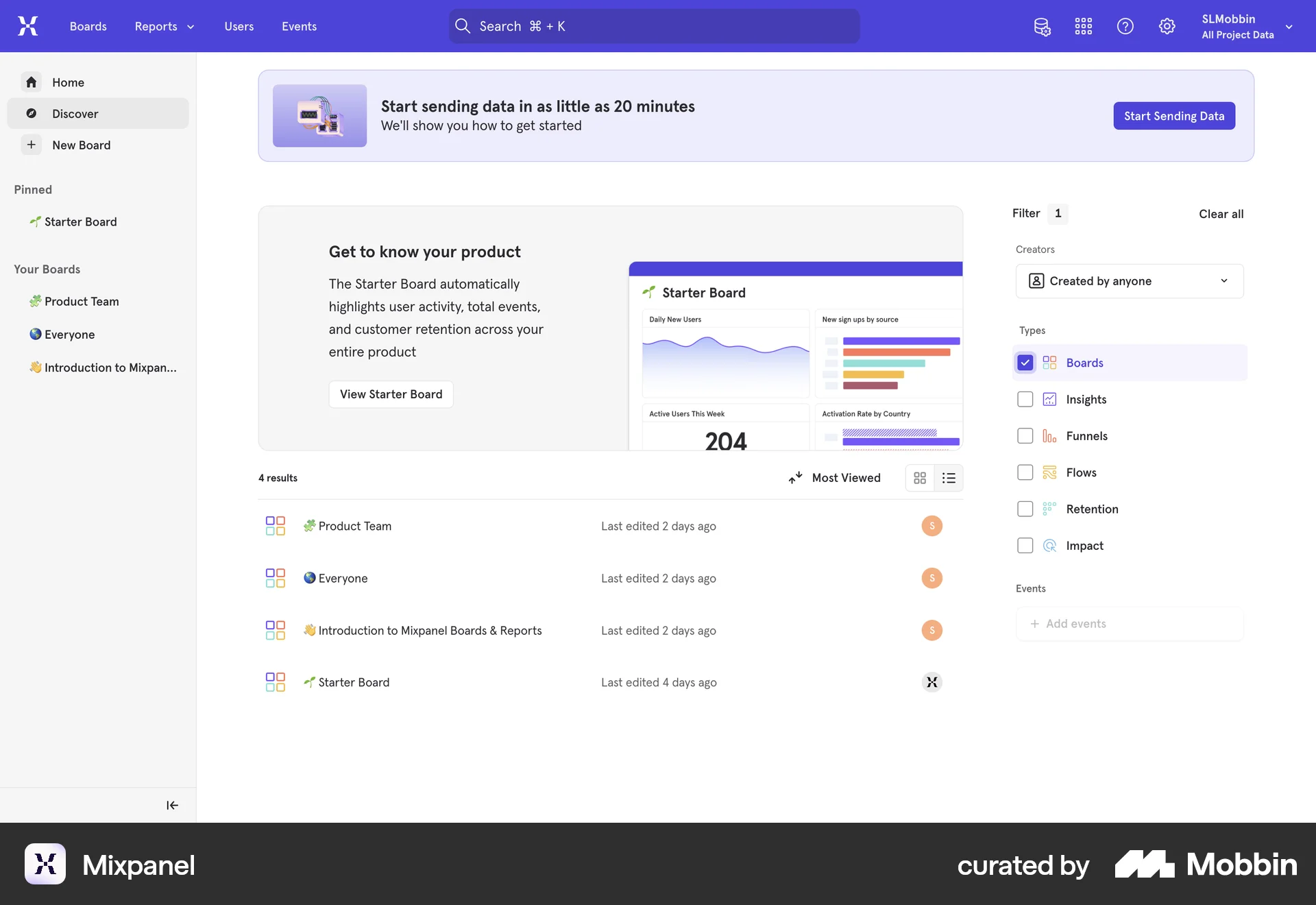Expand the SLMobbin project switcher
This screenshot has height=905, width=1316.
pyautogui.click(x=1247, y=26)
